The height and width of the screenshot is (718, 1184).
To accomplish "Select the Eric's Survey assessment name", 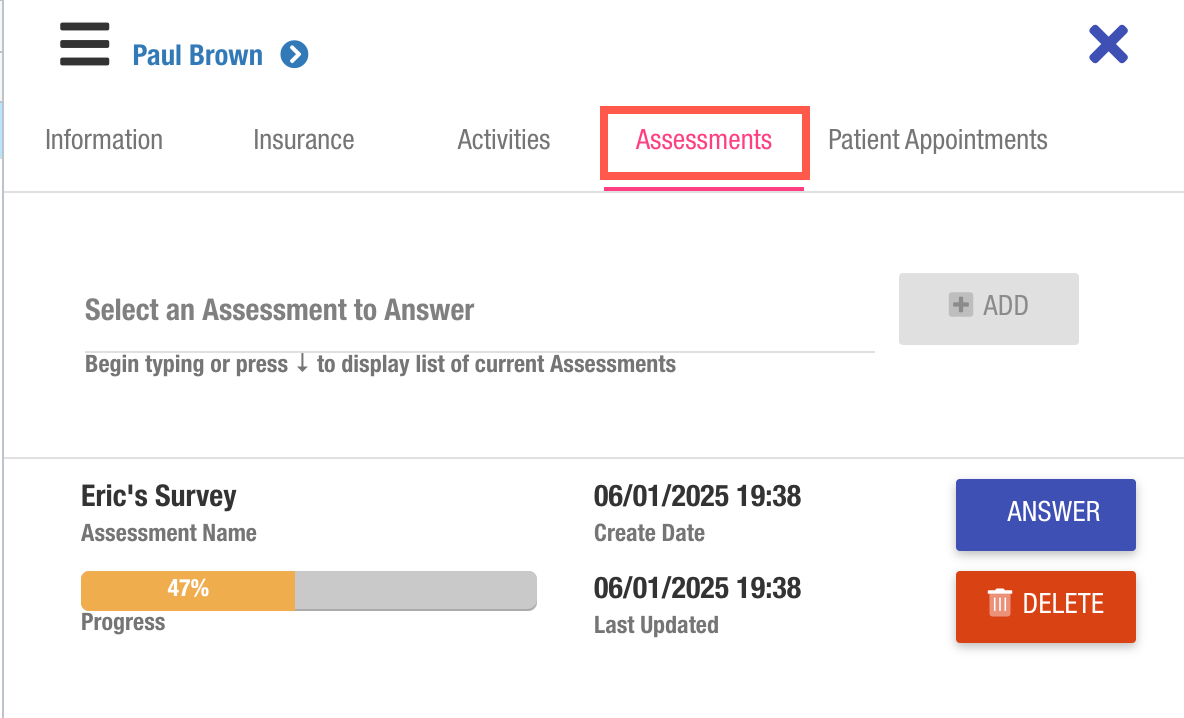I will (x=159, y=496).
